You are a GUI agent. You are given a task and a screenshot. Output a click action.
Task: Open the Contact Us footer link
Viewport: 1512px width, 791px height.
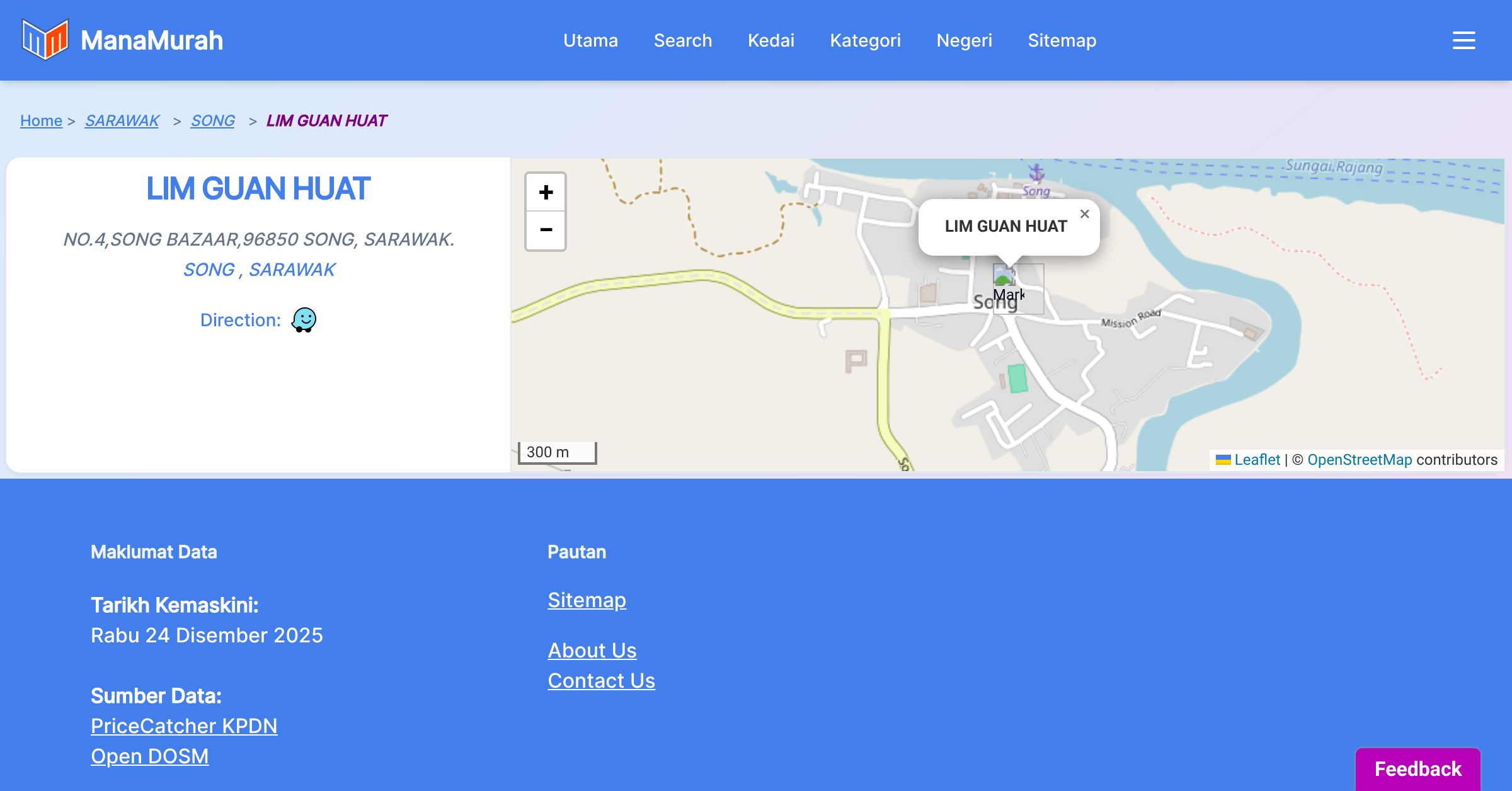[x=601, y=681]
